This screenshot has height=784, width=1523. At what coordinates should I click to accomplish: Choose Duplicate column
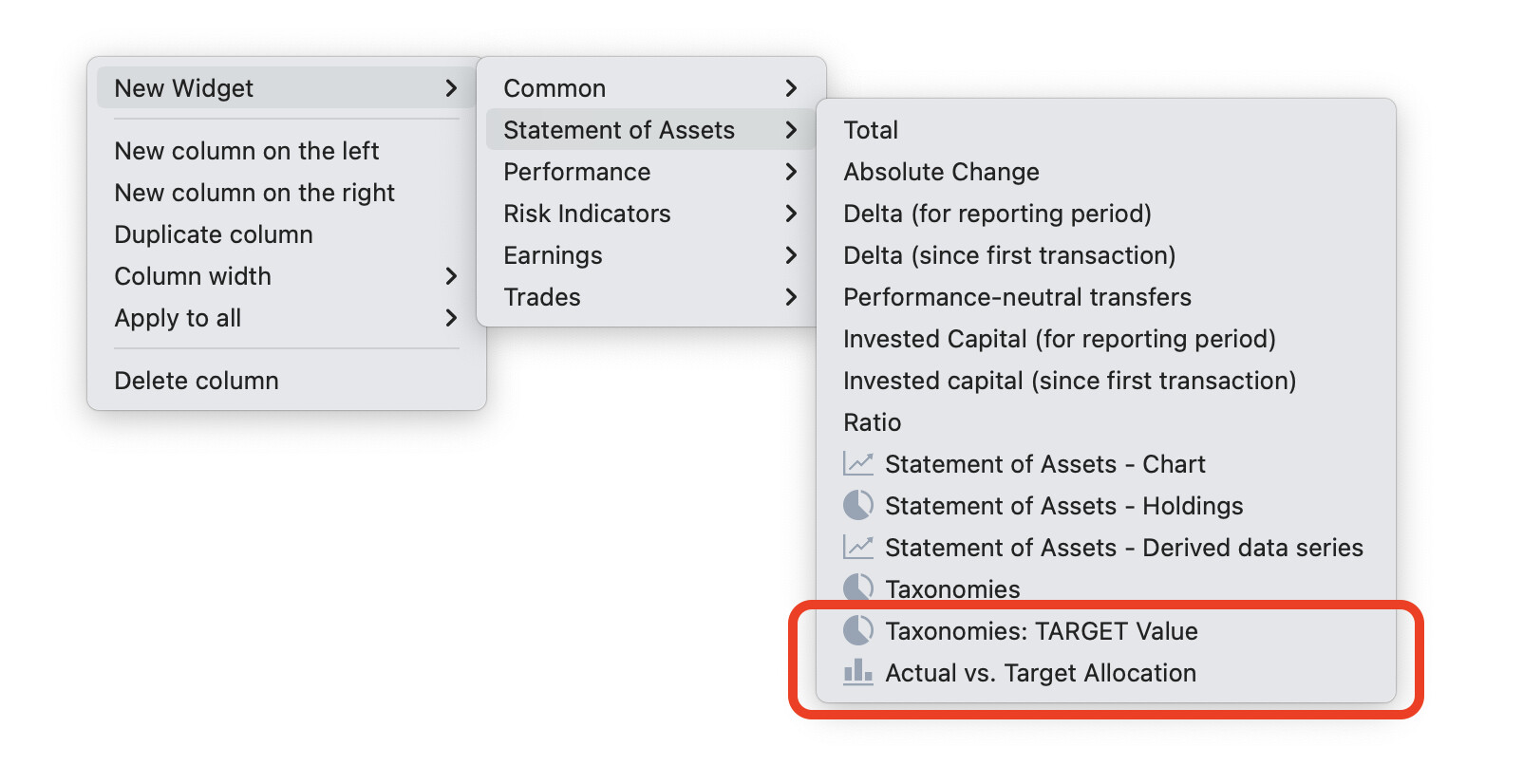coord(214,234)
